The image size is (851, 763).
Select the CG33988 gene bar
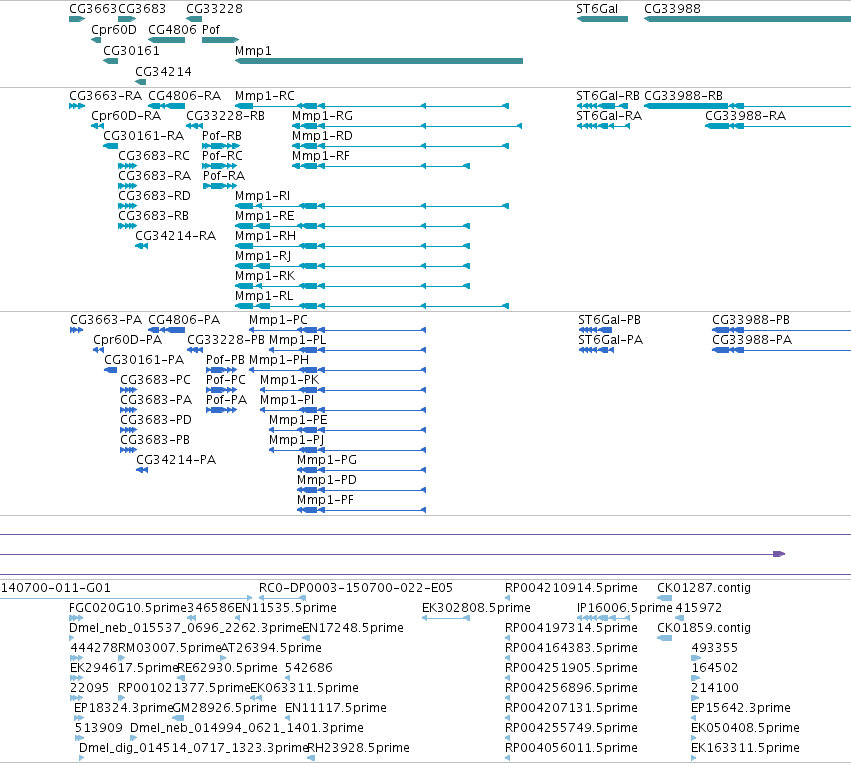(747, 19)
